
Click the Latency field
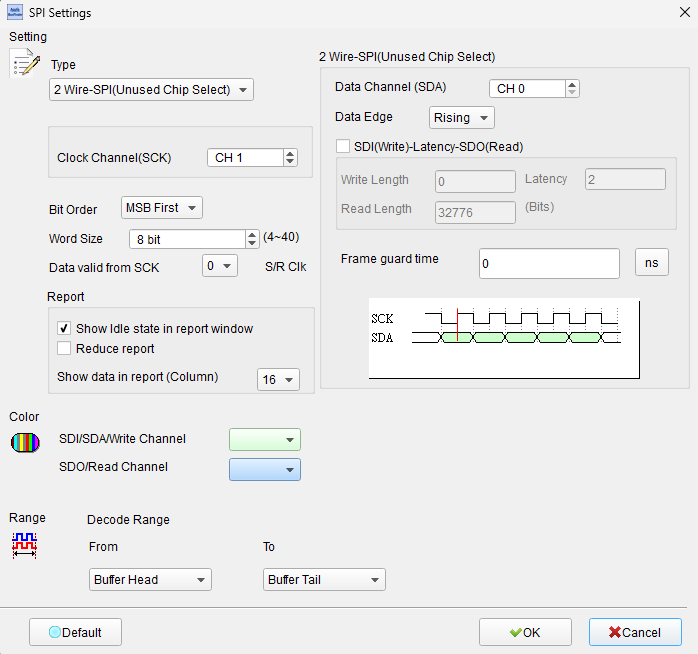[x=625, y=179]
